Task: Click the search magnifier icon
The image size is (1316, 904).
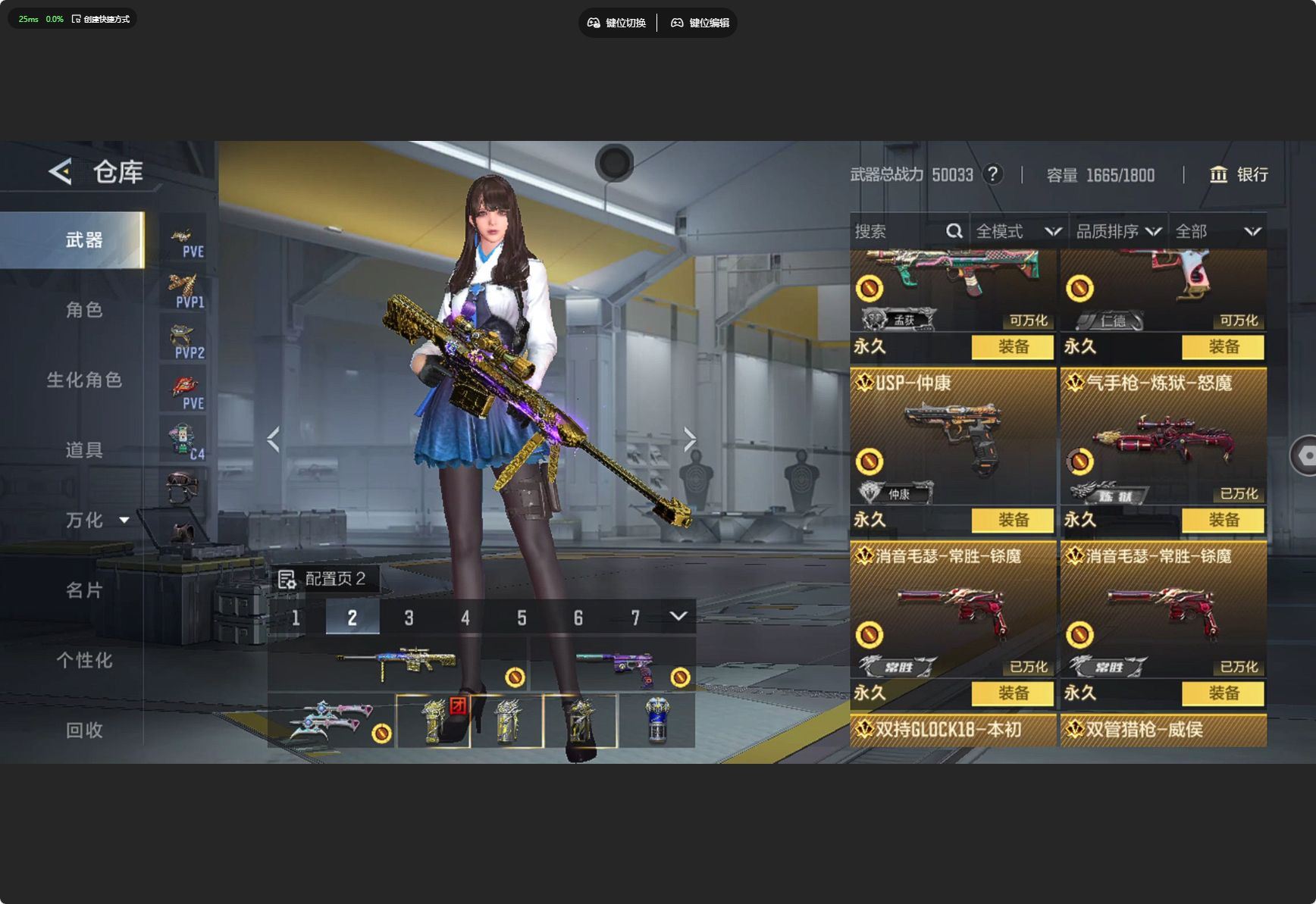Action: [x=954, y=231]
